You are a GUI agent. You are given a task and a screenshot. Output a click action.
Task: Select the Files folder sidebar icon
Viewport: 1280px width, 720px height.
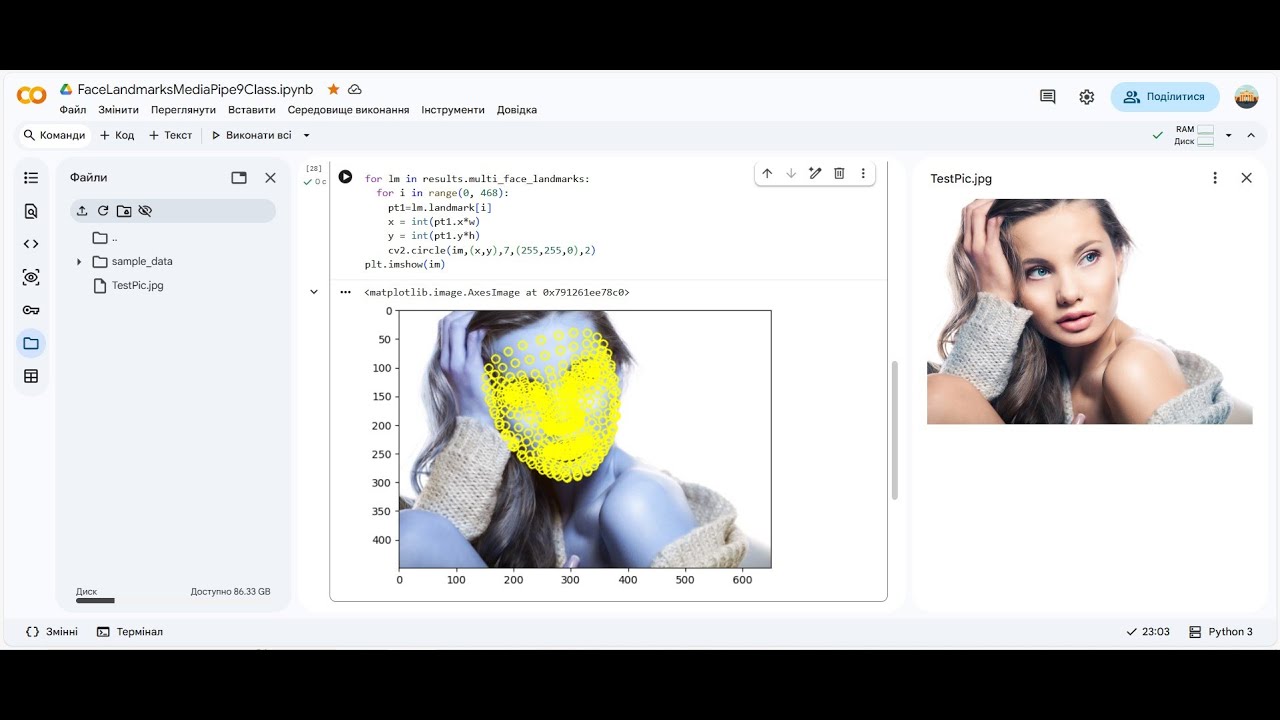coord(31,343)
